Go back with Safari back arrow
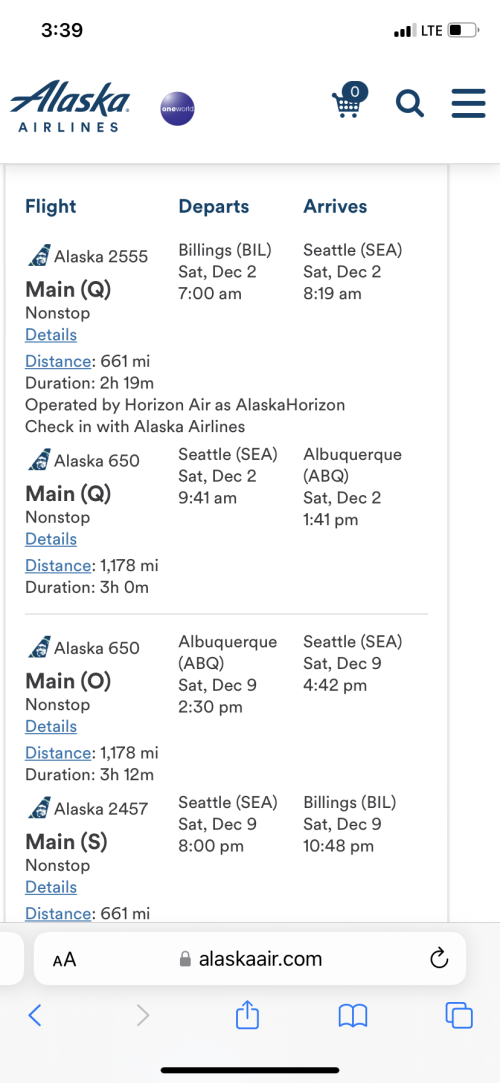 pos(35,1015)
